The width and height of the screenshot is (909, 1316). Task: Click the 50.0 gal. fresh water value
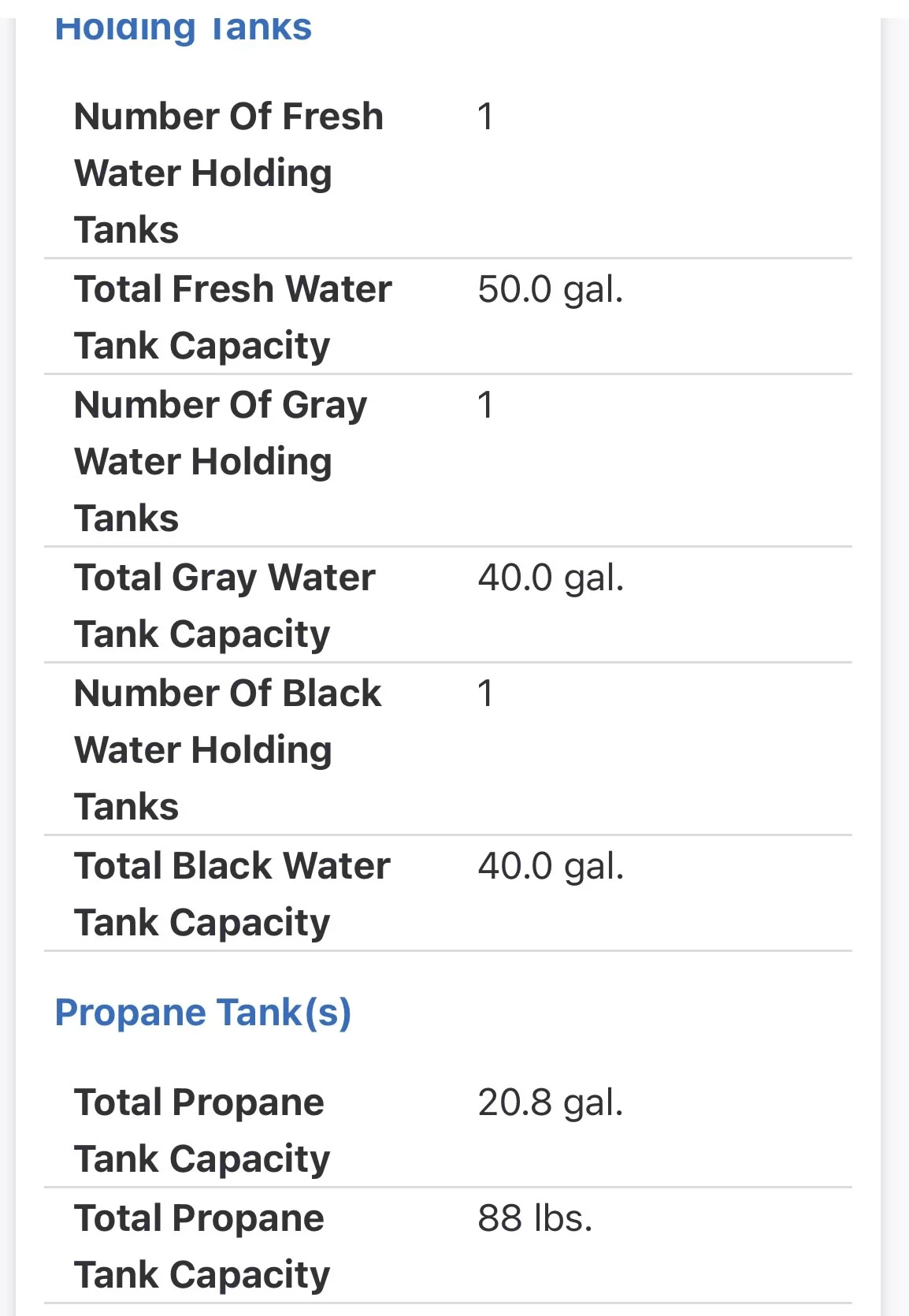550,289
